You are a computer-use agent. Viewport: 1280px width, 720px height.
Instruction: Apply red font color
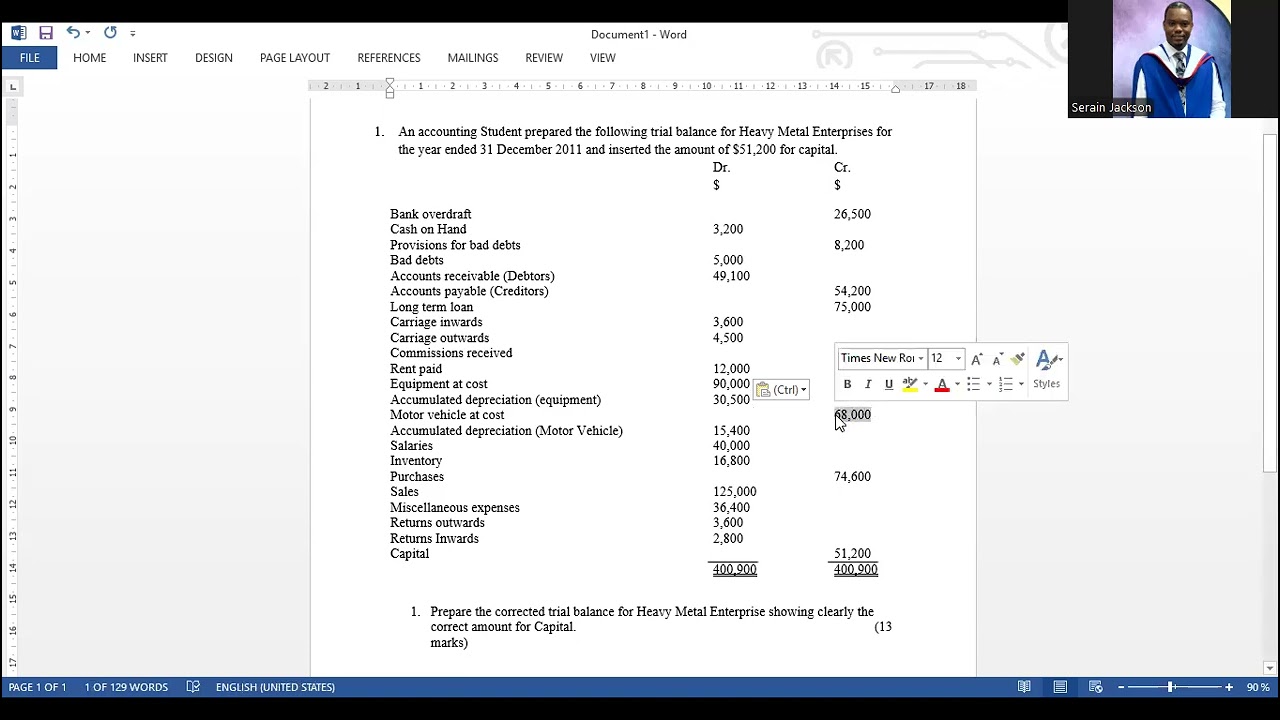(x=941, y=384)
